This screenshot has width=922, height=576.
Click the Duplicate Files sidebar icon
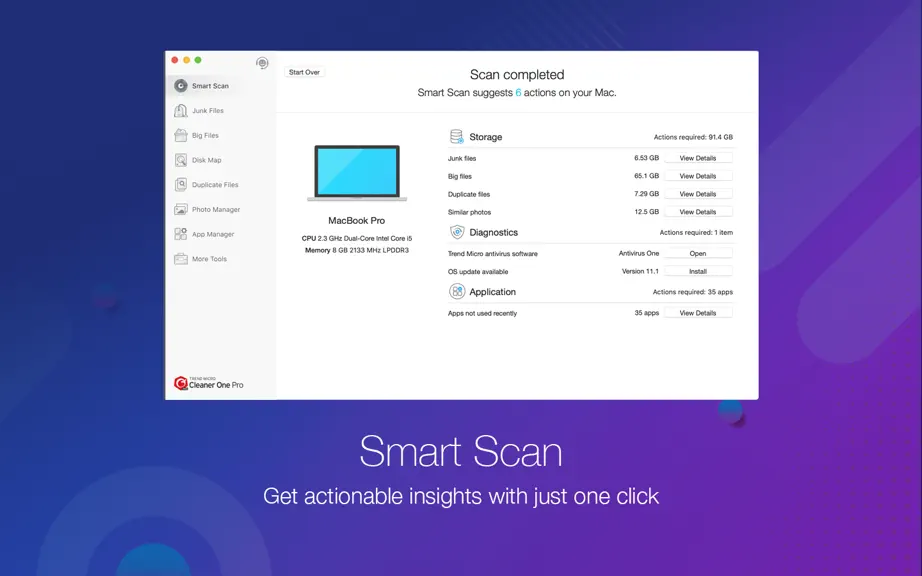point(181,185)
